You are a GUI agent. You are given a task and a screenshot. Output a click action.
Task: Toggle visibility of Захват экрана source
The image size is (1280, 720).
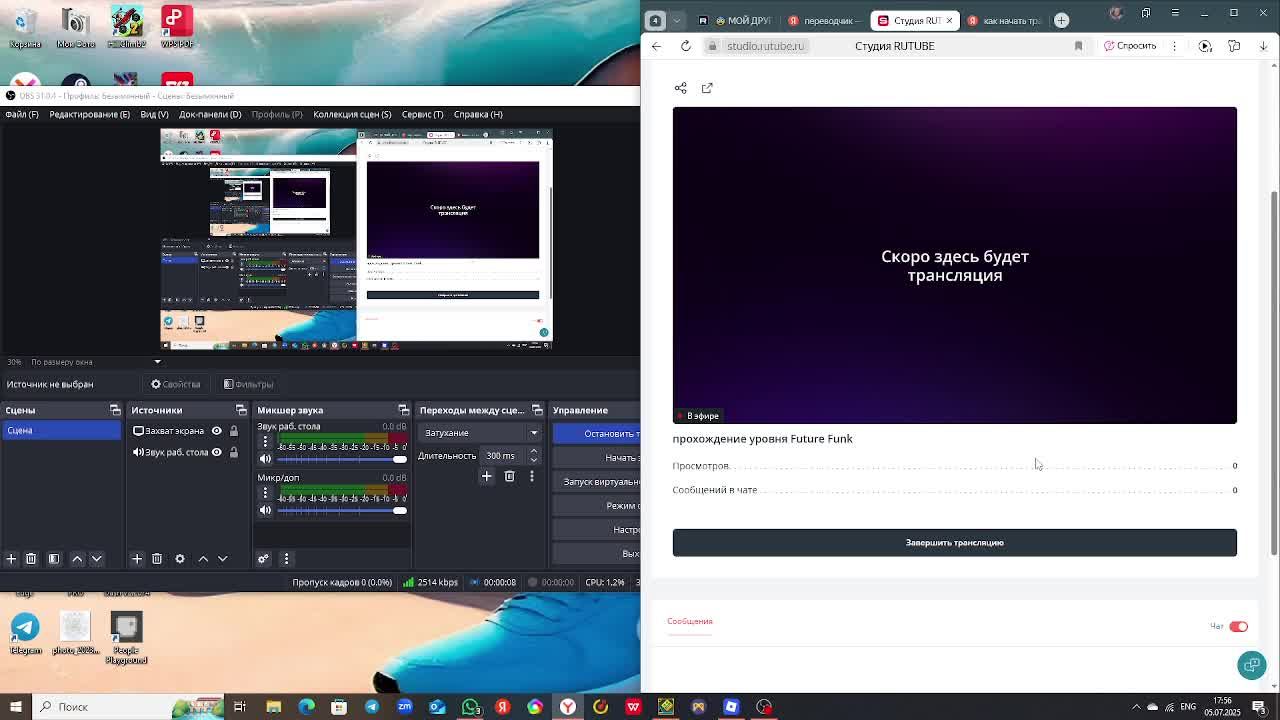[x=216, y=431]
